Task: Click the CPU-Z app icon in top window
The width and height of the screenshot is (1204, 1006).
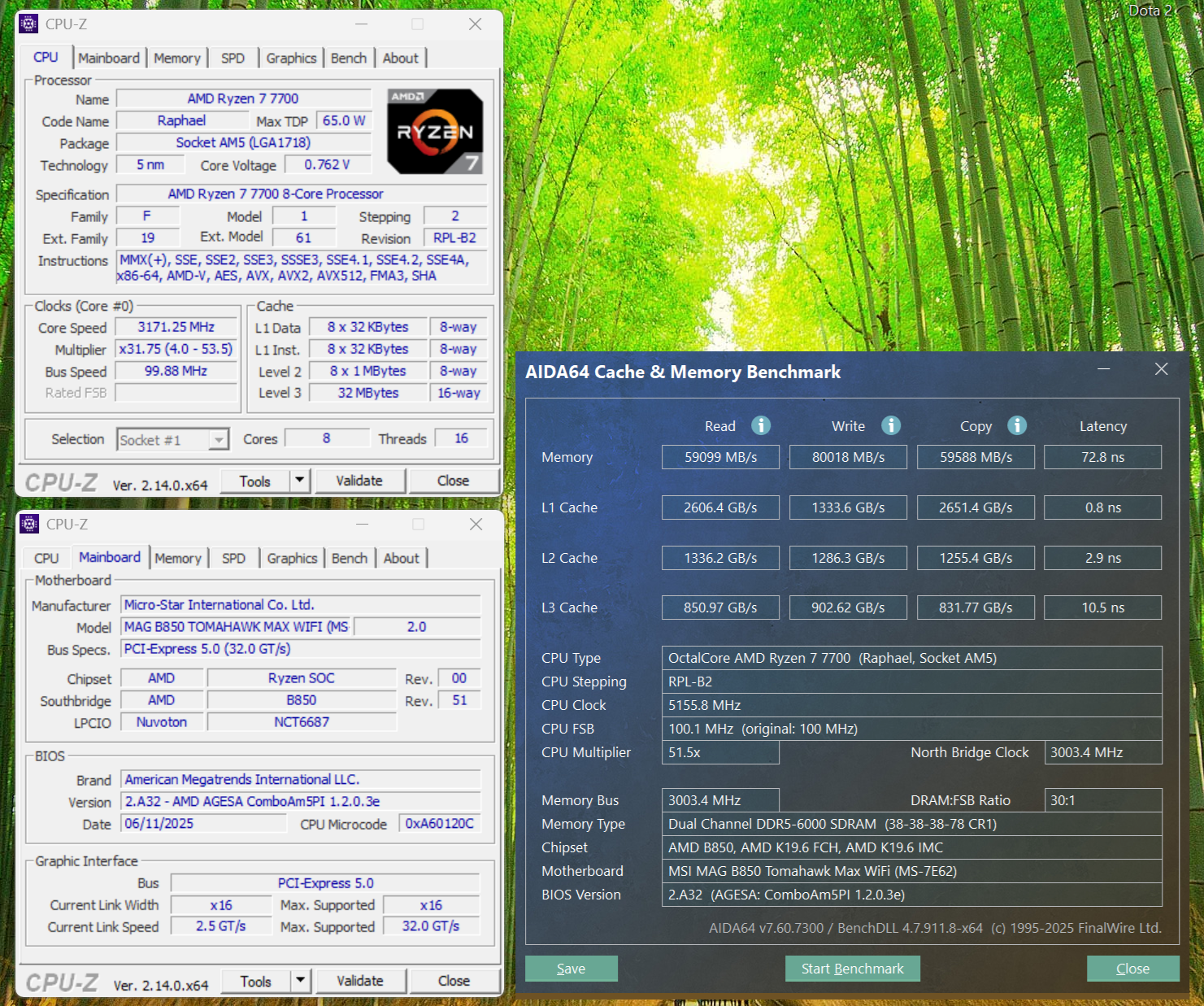Action: (28, 24)
